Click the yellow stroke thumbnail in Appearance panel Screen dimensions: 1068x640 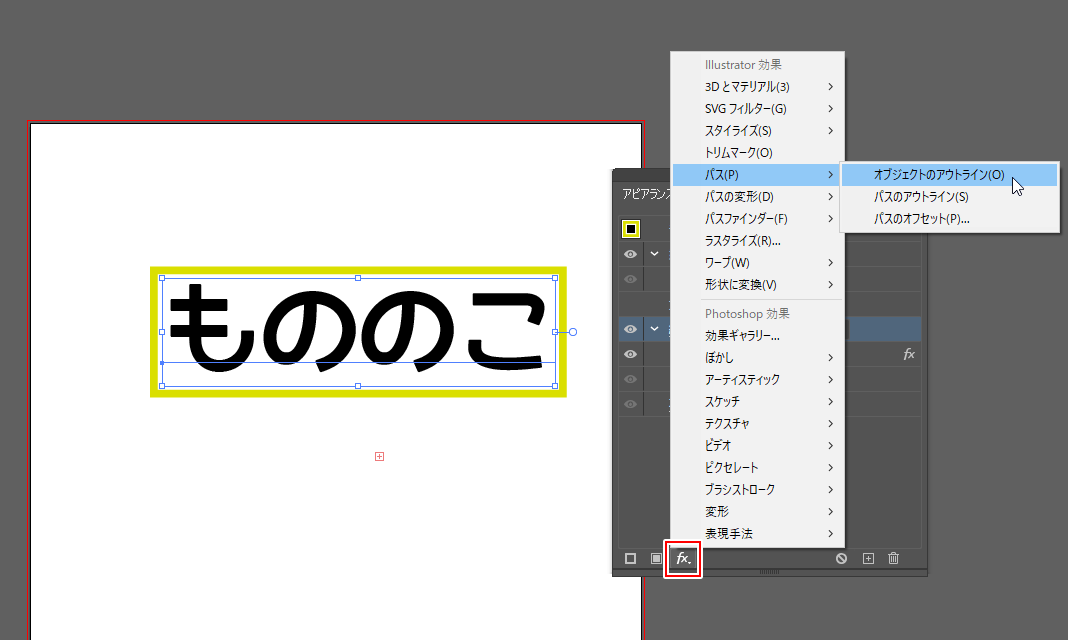[631, 229]
